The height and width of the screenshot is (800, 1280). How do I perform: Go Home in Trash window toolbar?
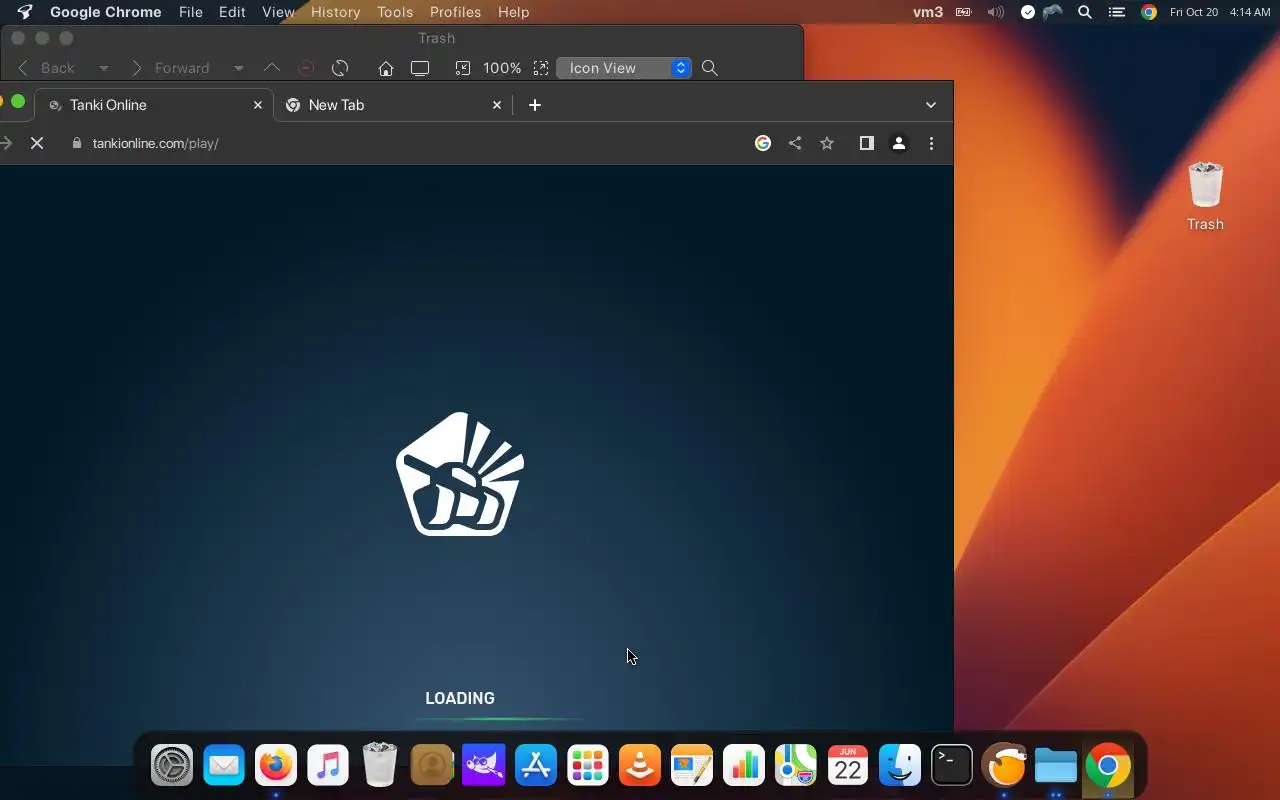386,68
